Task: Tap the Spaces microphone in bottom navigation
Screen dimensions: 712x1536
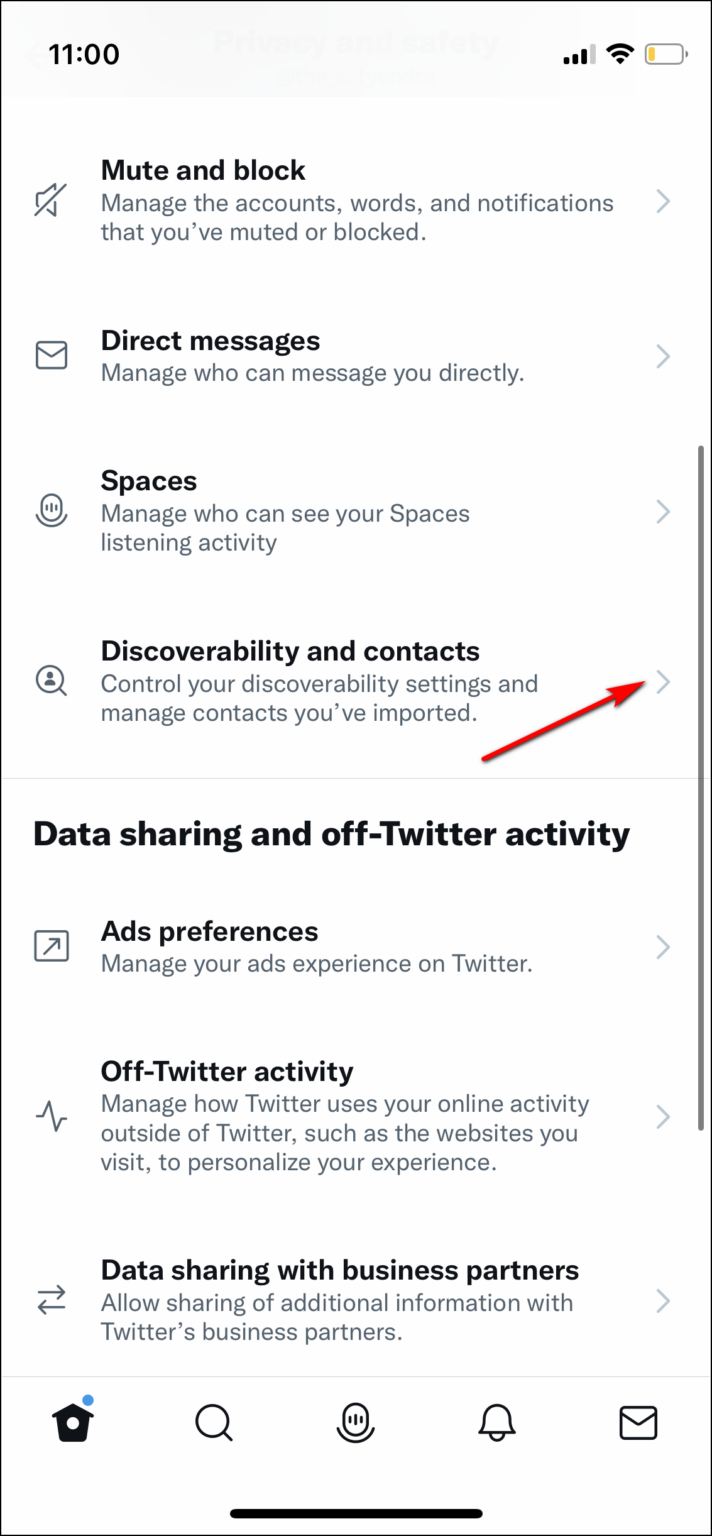Action: pyautogui.click(x=356, y=1423)
